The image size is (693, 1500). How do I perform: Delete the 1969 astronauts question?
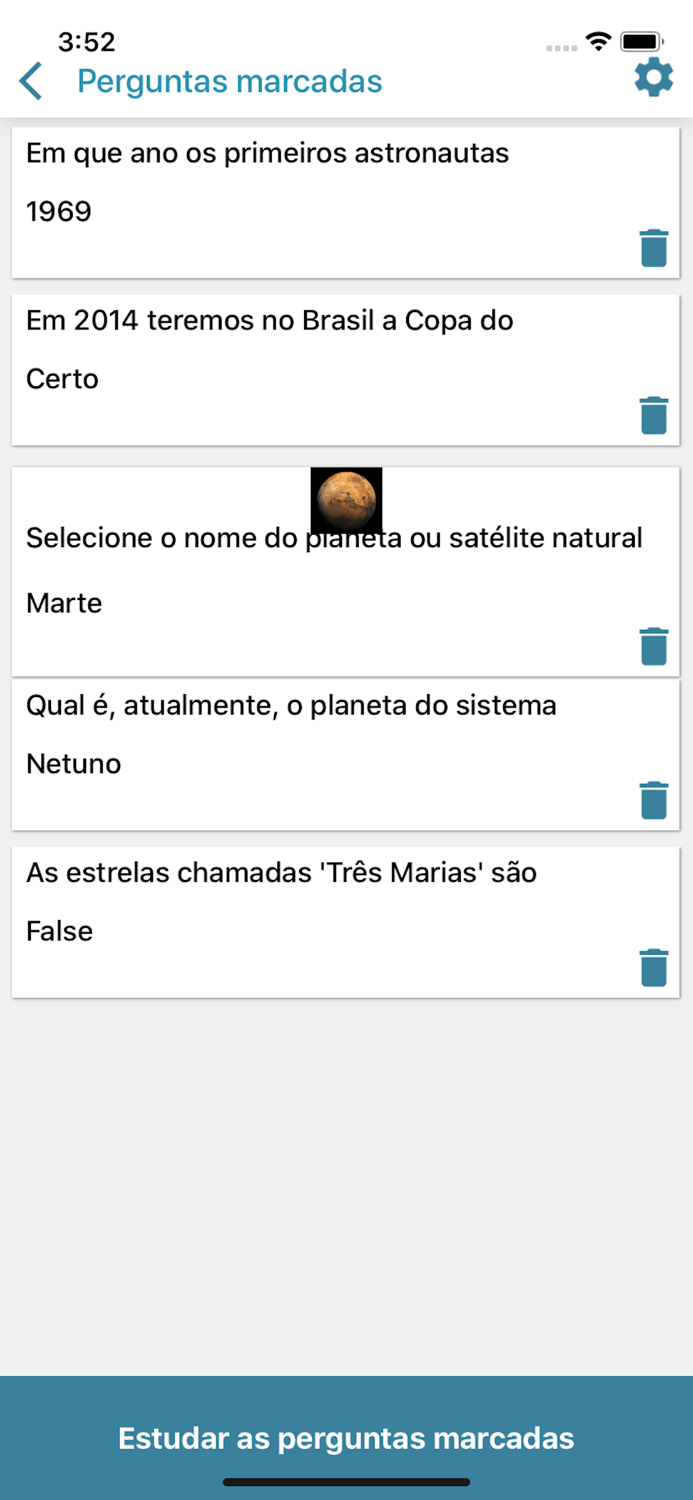[654, 248]
